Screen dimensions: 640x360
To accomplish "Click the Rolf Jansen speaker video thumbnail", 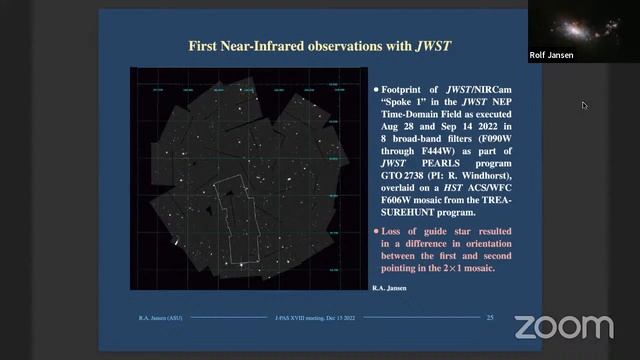I will [584, 31].
